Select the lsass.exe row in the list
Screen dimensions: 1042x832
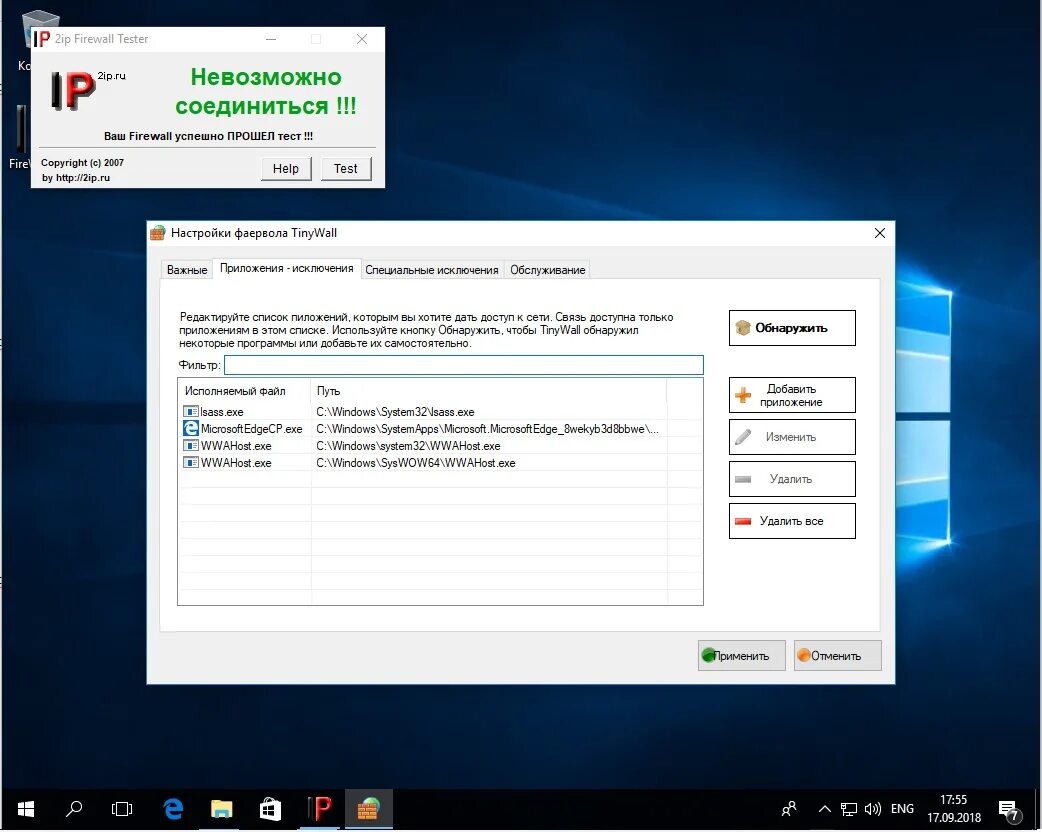[300, 411]
